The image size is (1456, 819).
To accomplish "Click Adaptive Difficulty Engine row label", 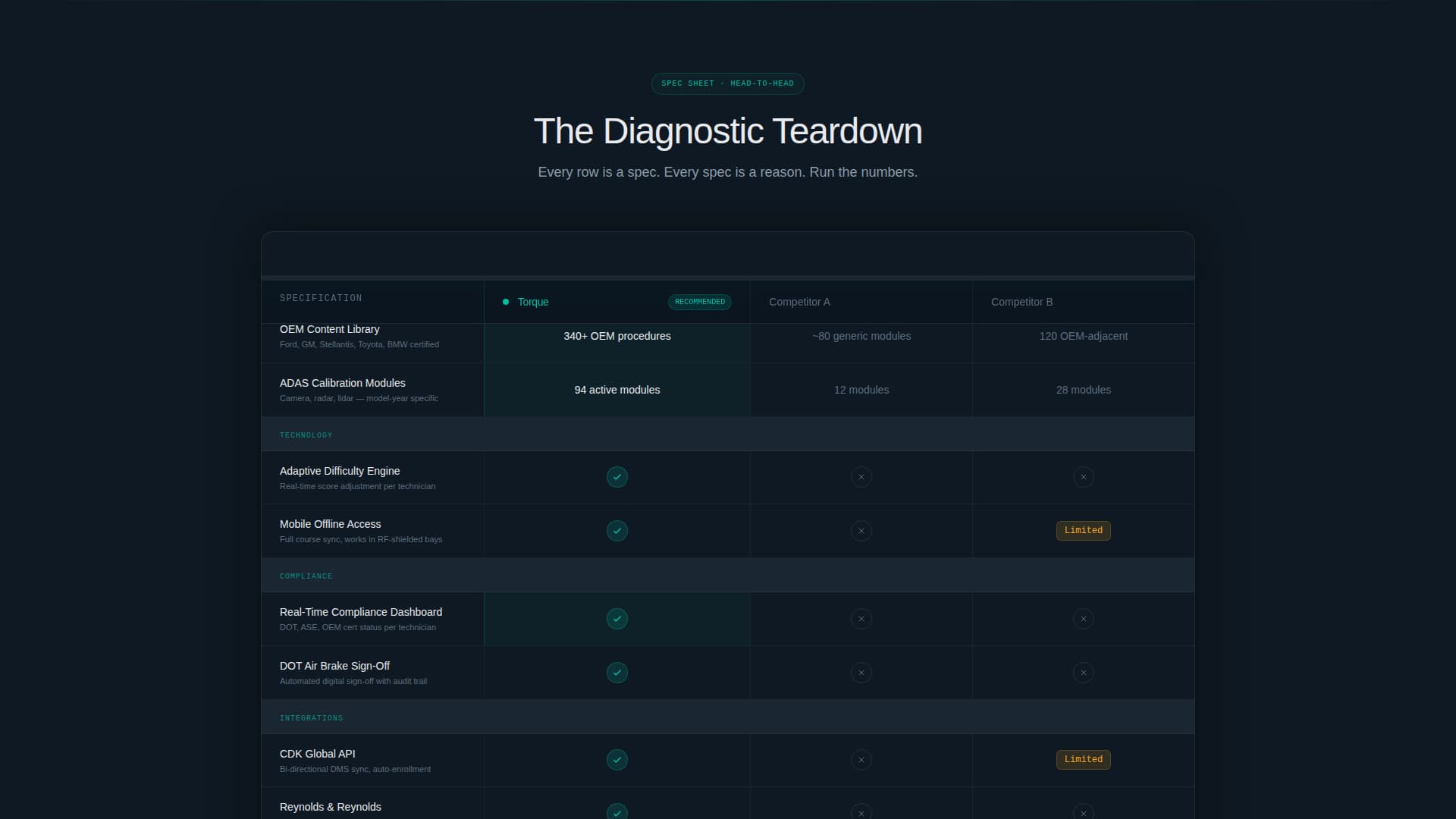I will (x=340, y=471).
